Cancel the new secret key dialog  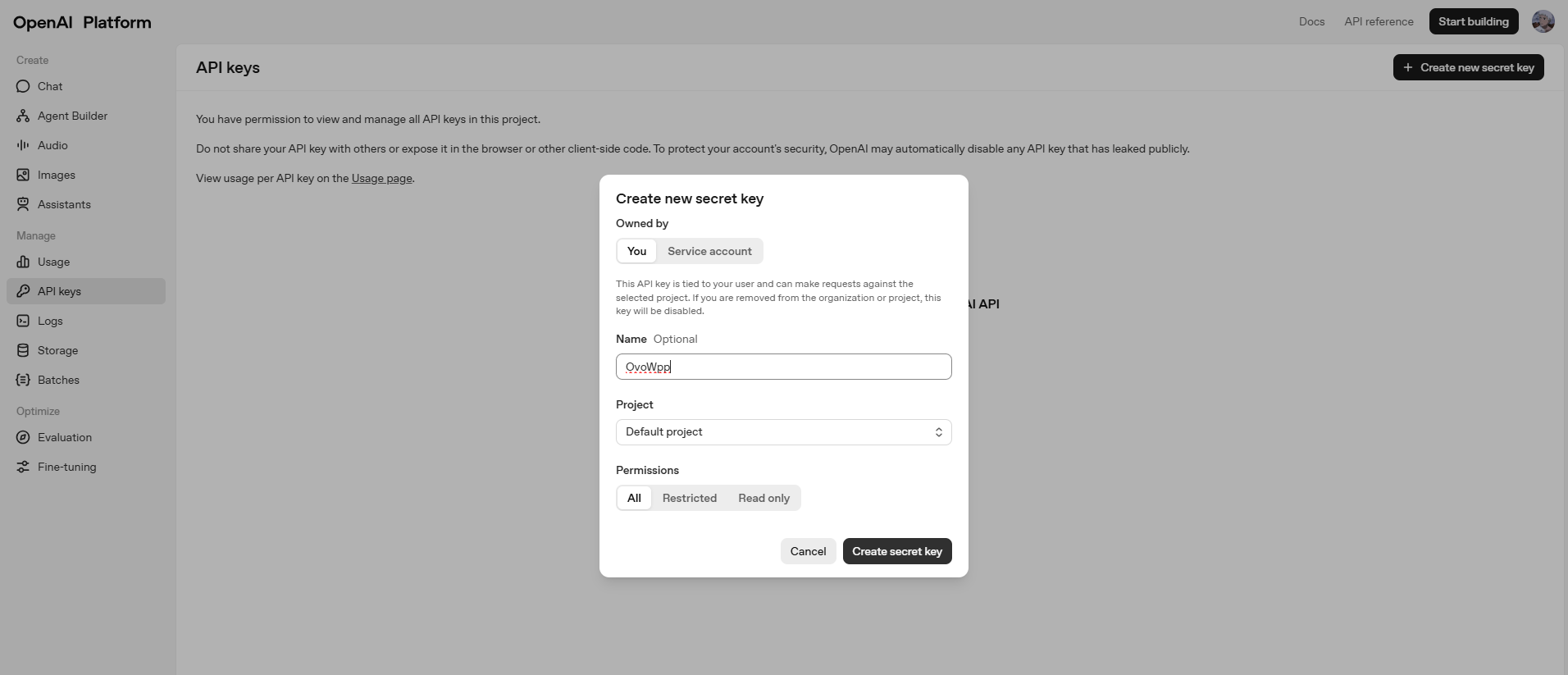808,551
